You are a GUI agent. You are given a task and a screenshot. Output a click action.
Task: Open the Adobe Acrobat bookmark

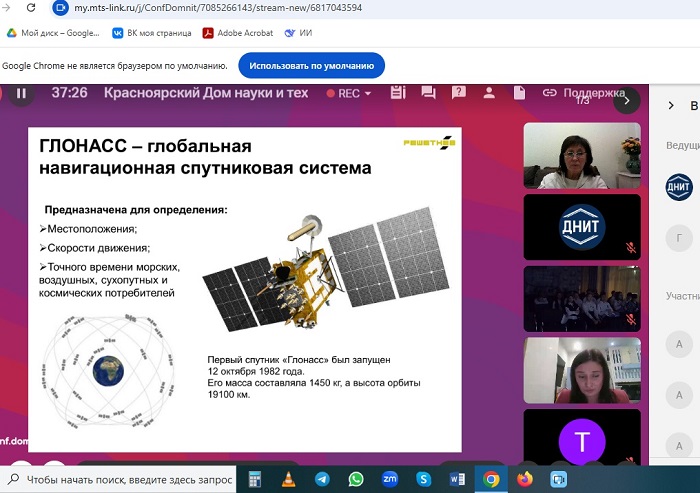236,32
